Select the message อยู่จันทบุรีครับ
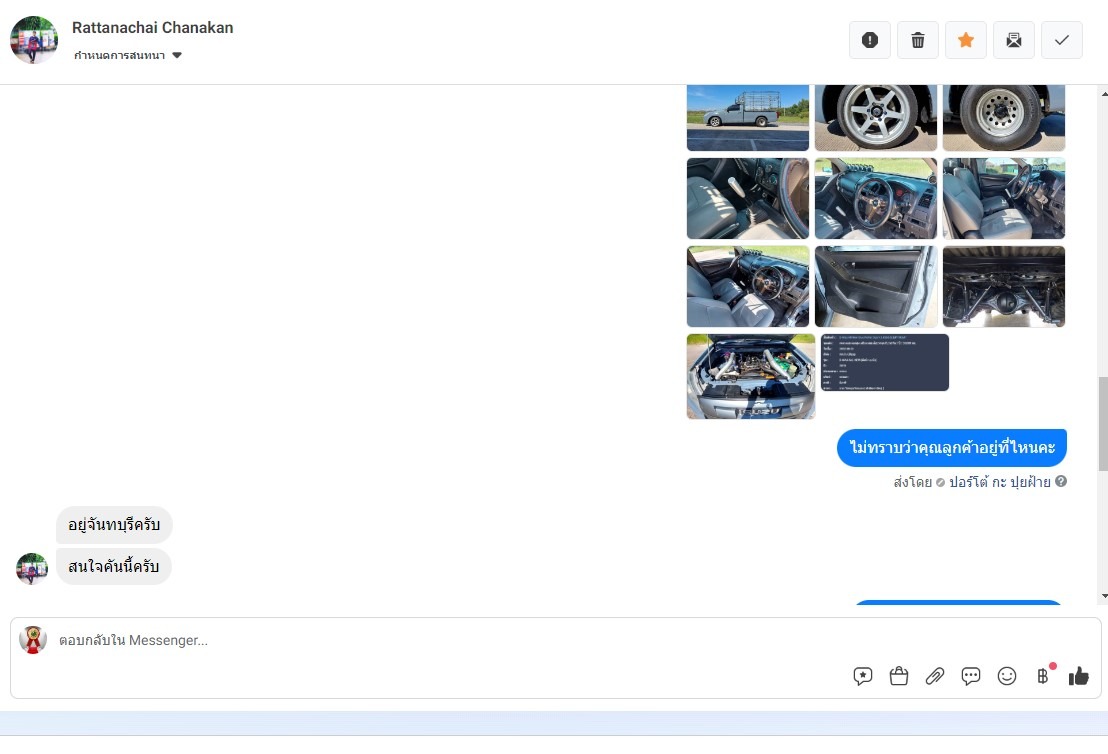This screenshot has width=1108, height=754. click(114, 525)
